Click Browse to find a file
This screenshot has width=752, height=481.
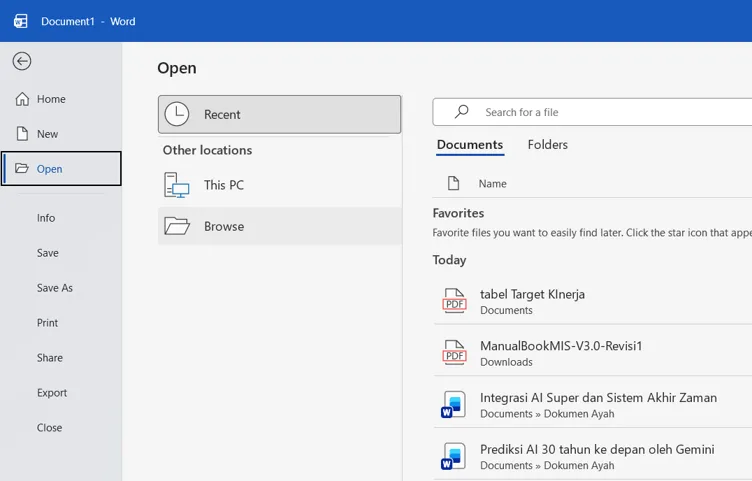(x=280, y=226)
